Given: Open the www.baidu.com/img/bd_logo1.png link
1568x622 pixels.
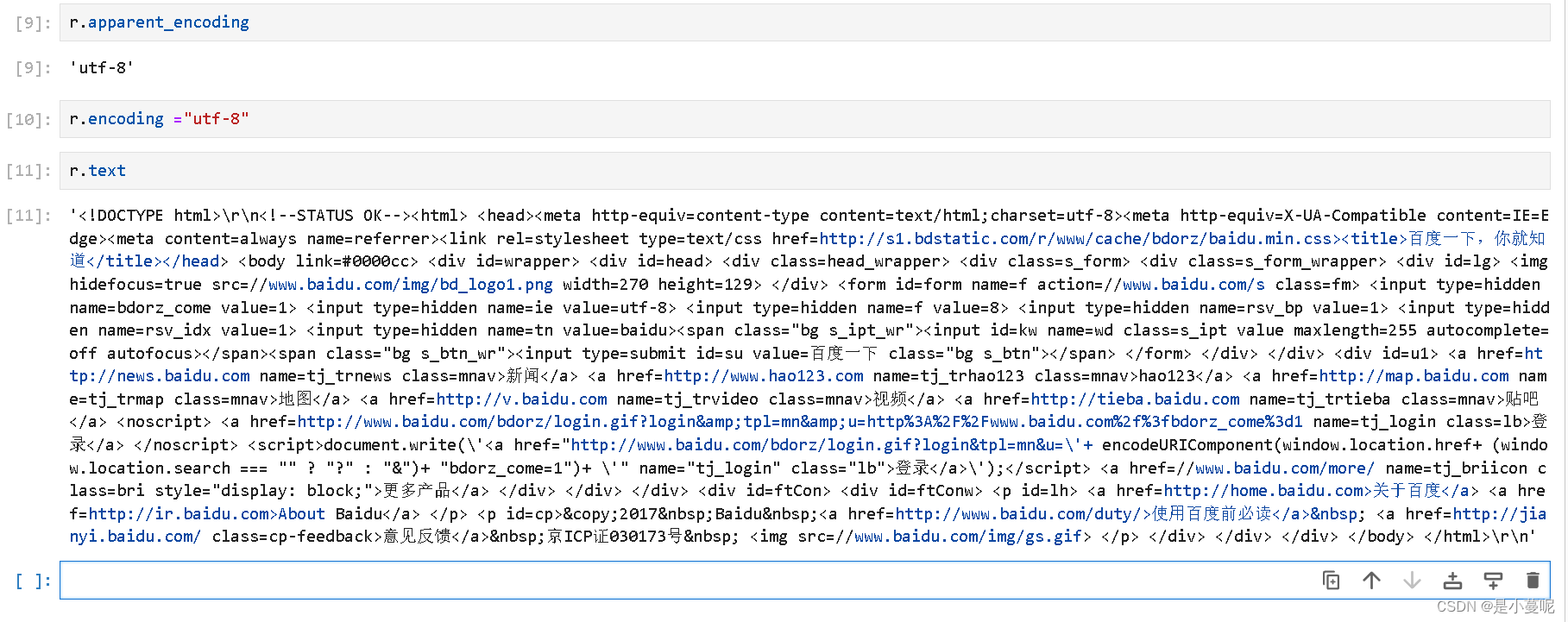Looking at the screenshot, I should click(411, 285).
